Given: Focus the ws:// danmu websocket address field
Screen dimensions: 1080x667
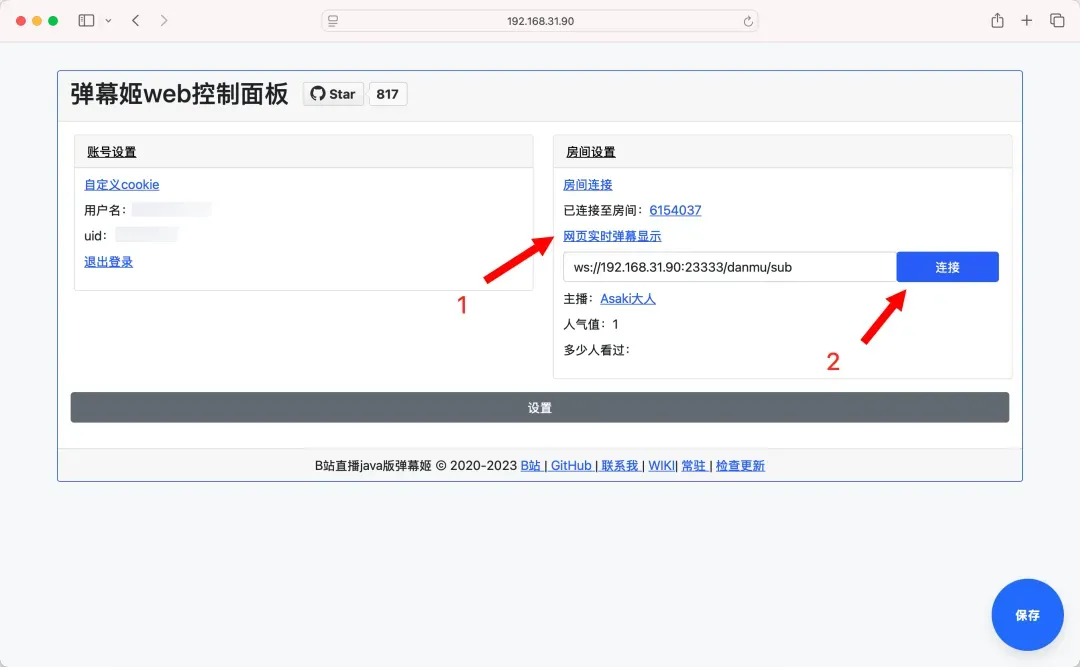Looking at the screenshot, I should [x=729, y=267].
